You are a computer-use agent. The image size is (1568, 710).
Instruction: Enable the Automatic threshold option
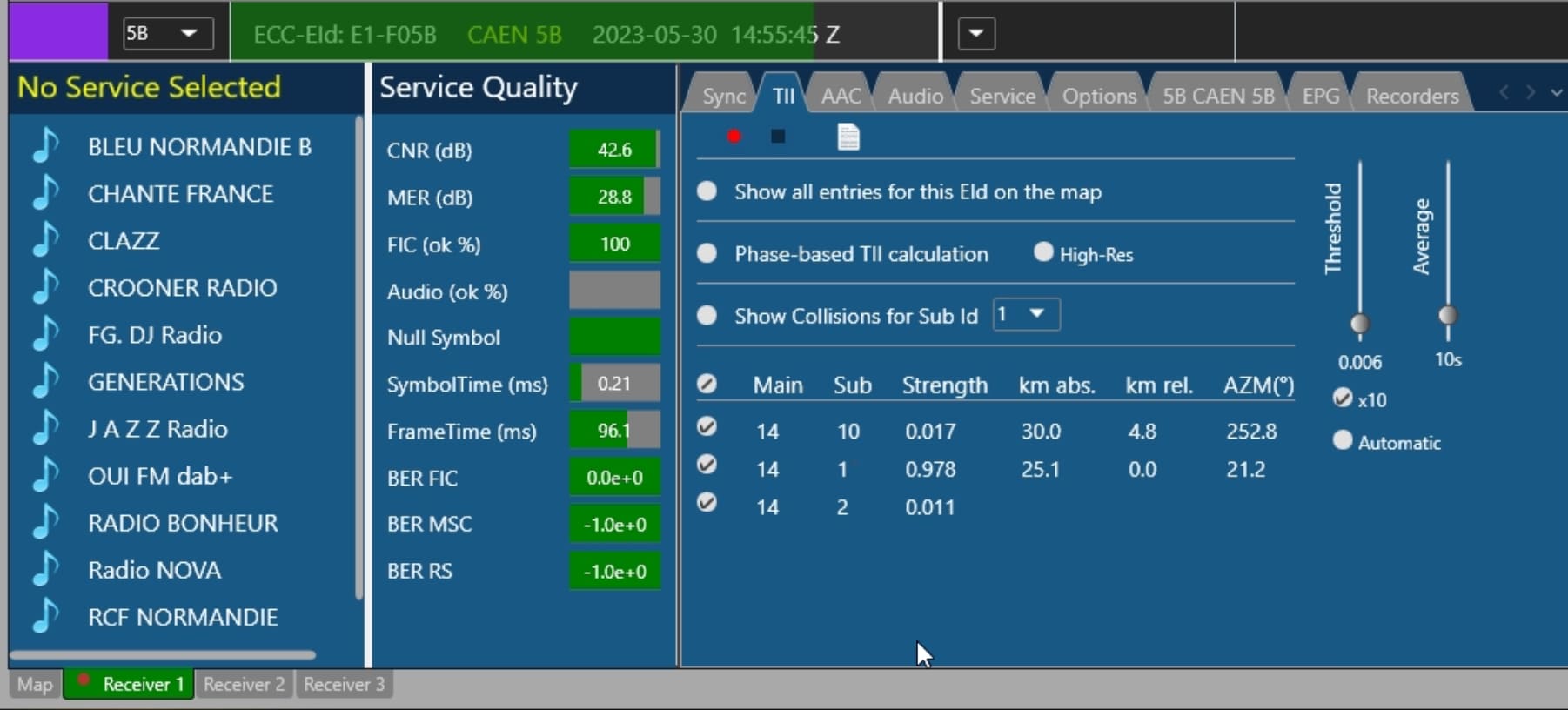(x=1343, y=440)
